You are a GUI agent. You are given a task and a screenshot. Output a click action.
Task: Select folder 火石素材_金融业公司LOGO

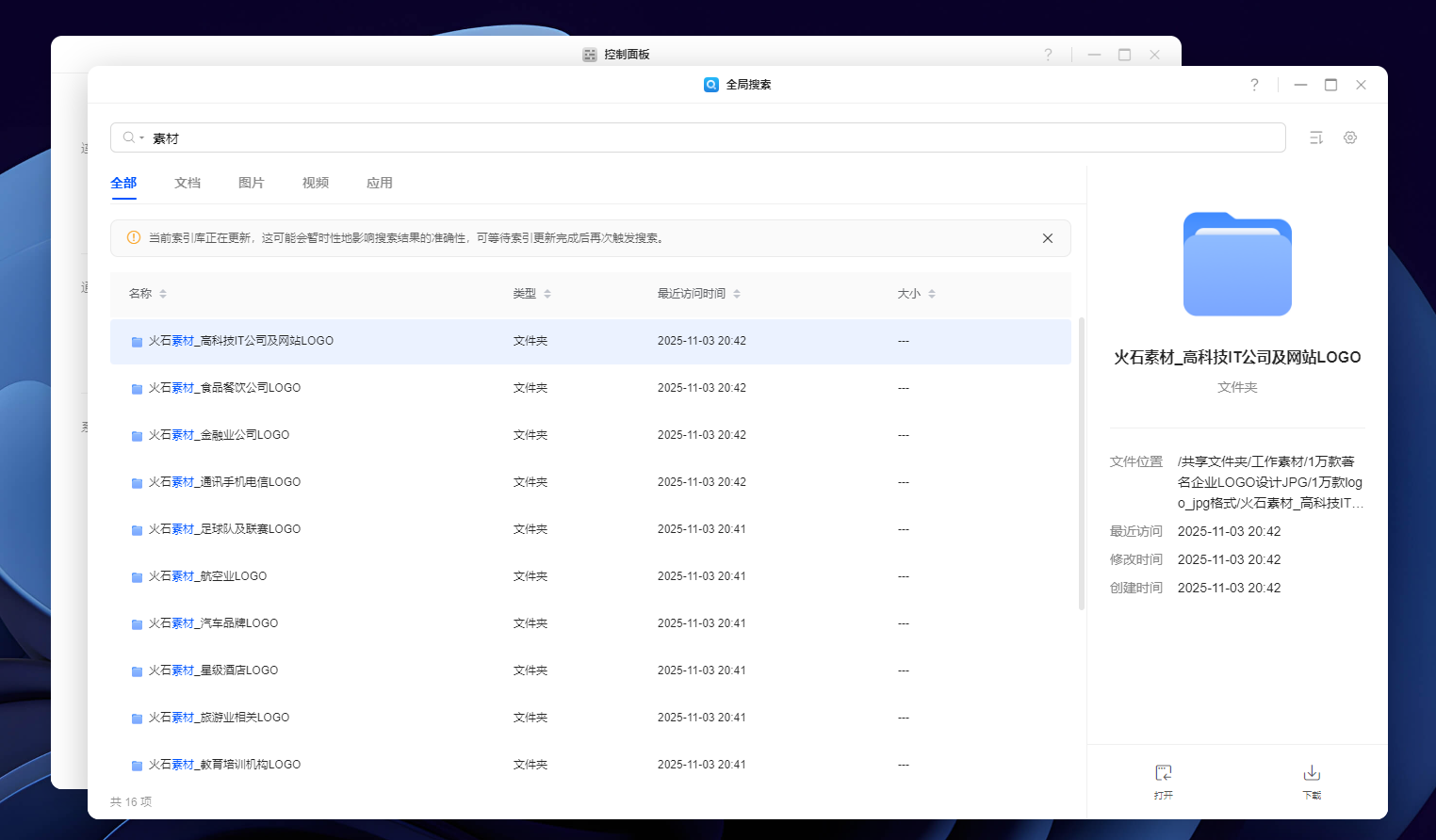point(591,435)
